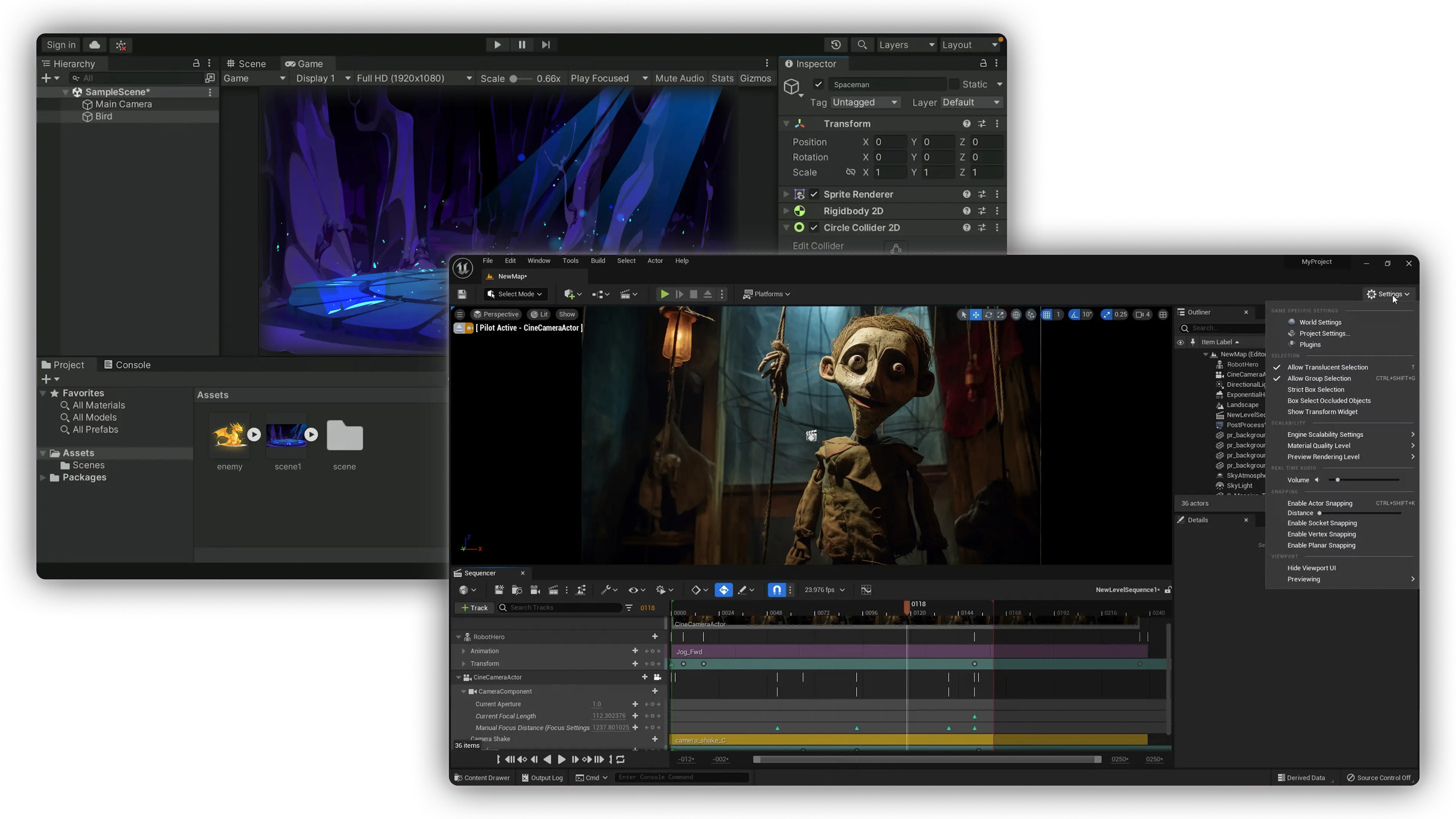The width and height of the screenshot is (1456, 819).
Task: Open the Build menu in Unreal
Action: pos(598,260)
